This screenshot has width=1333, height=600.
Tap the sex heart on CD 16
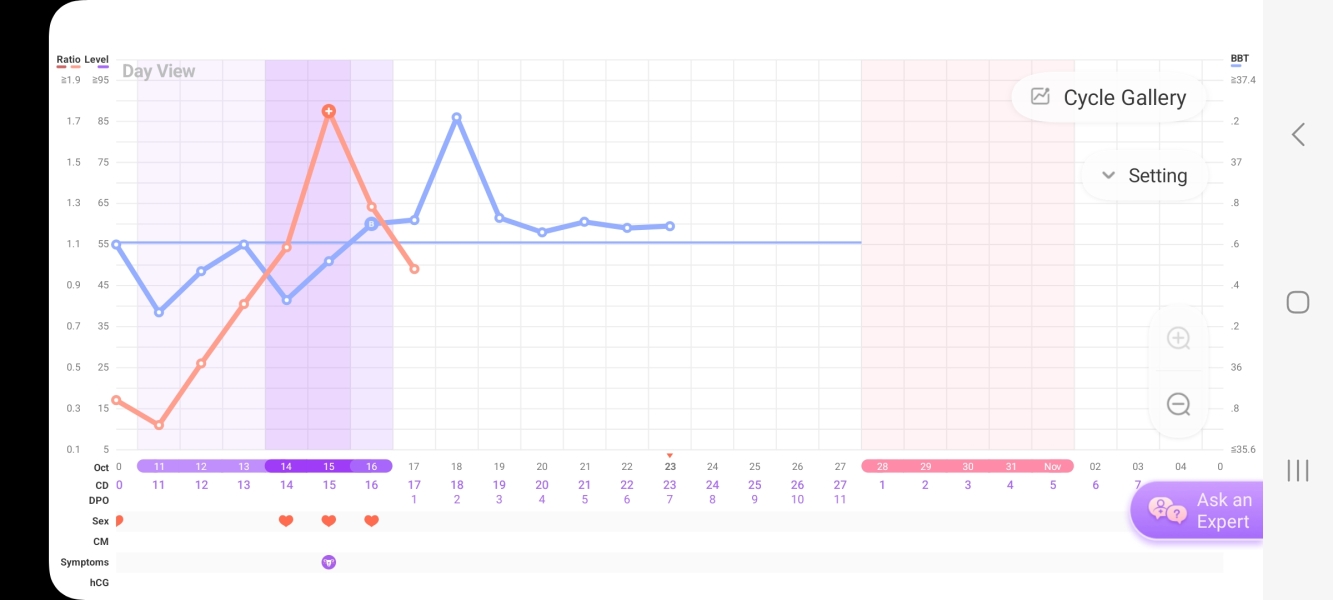pyautogui.click(x=371, y=521)
